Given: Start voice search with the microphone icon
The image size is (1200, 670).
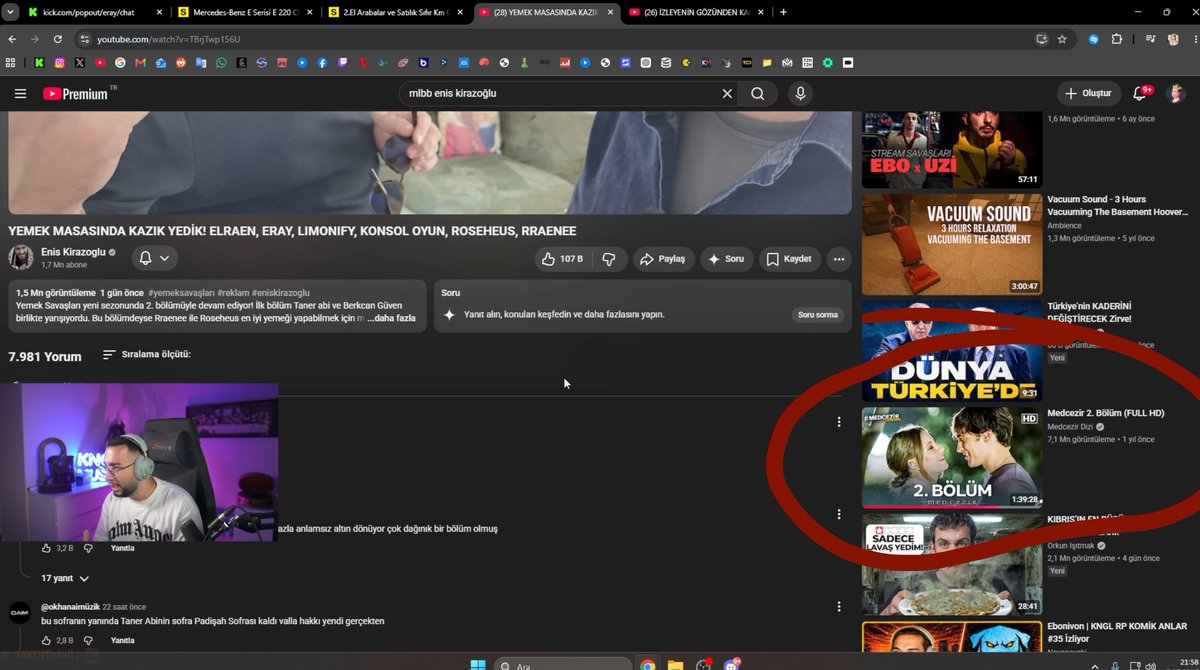Looking at the screenshot, I should (x=800, y=93).
